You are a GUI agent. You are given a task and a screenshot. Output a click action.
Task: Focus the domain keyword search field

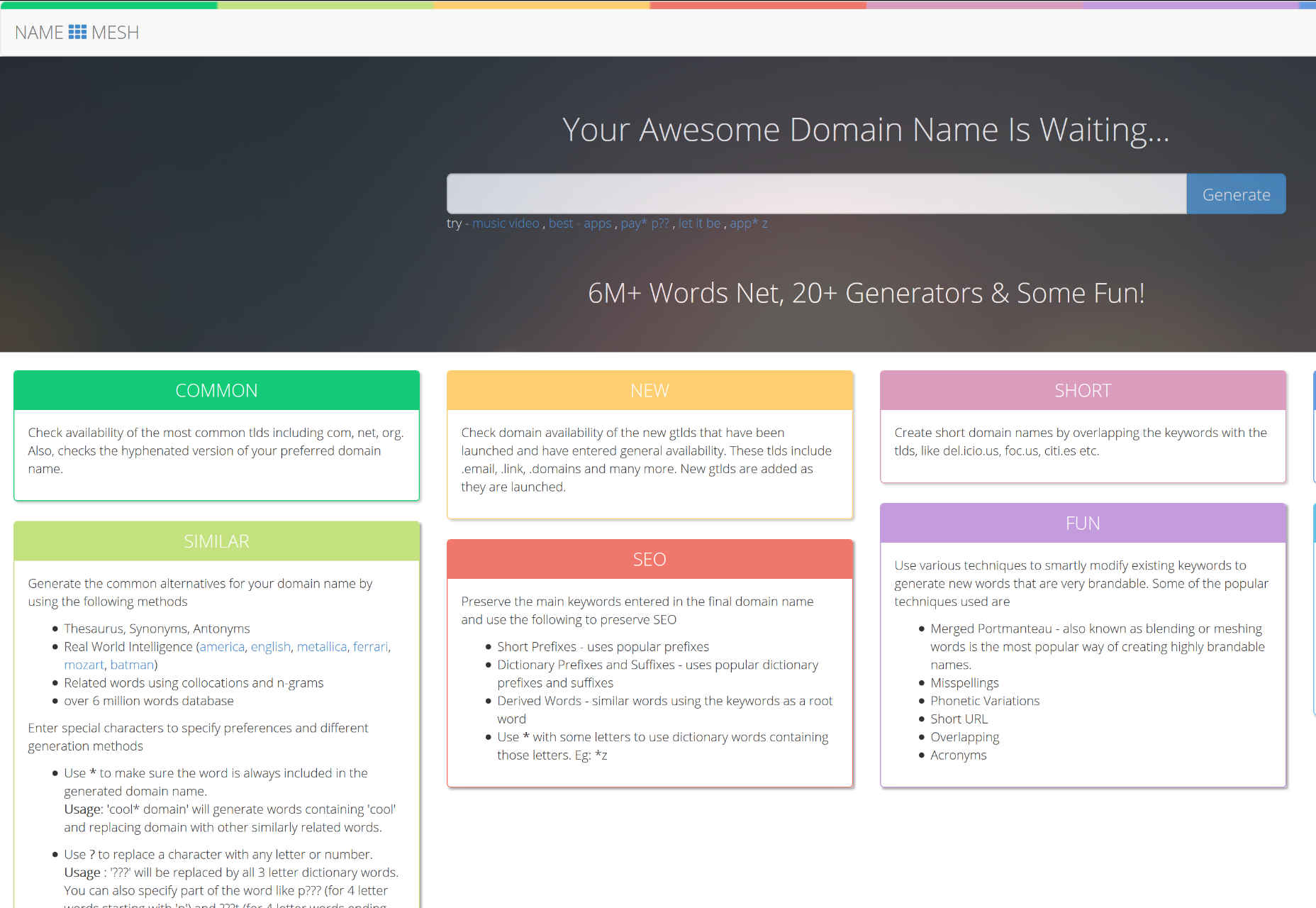[816, 194]
